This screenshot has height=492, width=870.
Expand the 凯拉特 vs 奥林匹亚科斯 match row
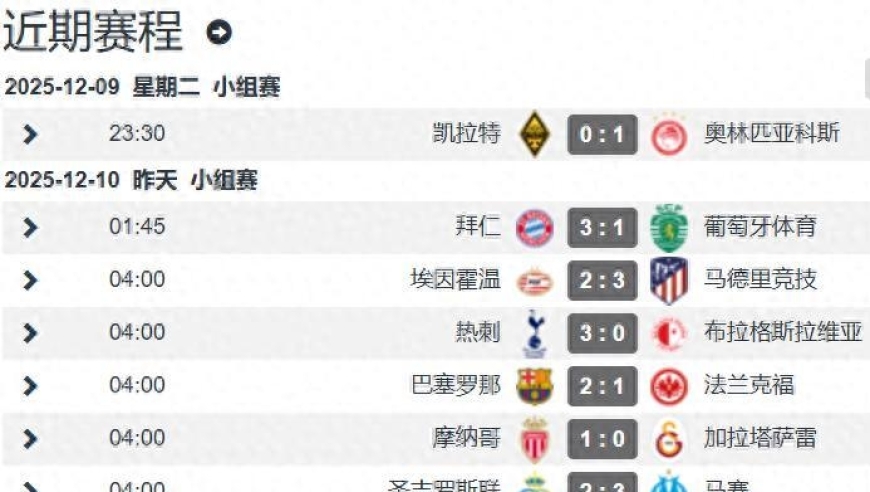pyautogui.click(x=30, y=134)
